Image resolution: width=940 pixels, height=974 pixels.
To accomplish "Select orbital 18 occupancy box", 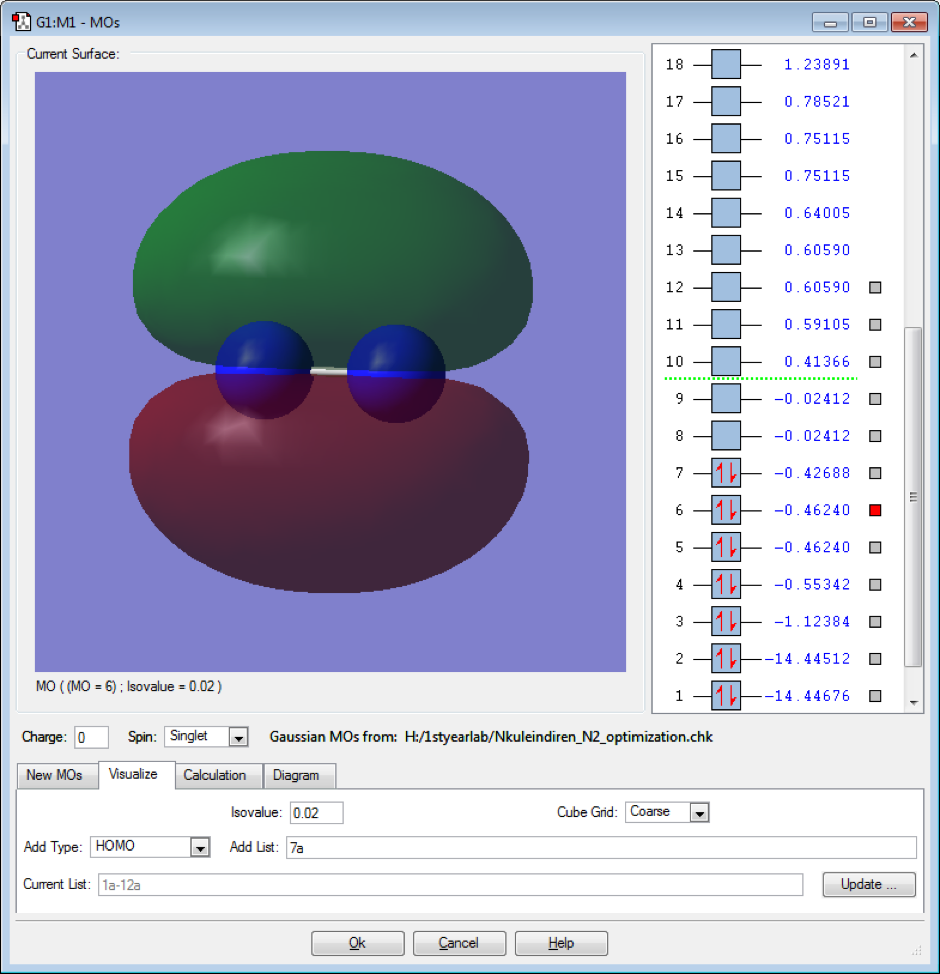I will click(726, 64).
